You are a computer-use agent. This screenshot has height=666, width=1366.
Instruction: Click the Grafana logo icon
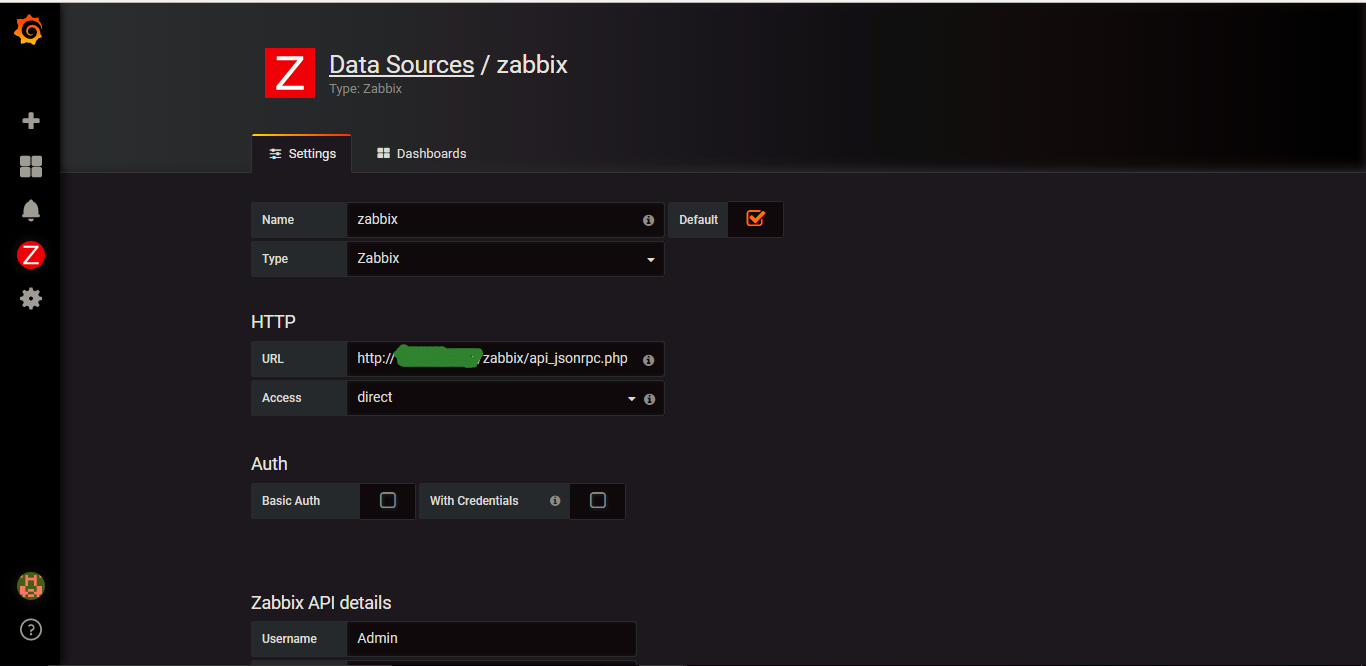[x=29, y=31]
